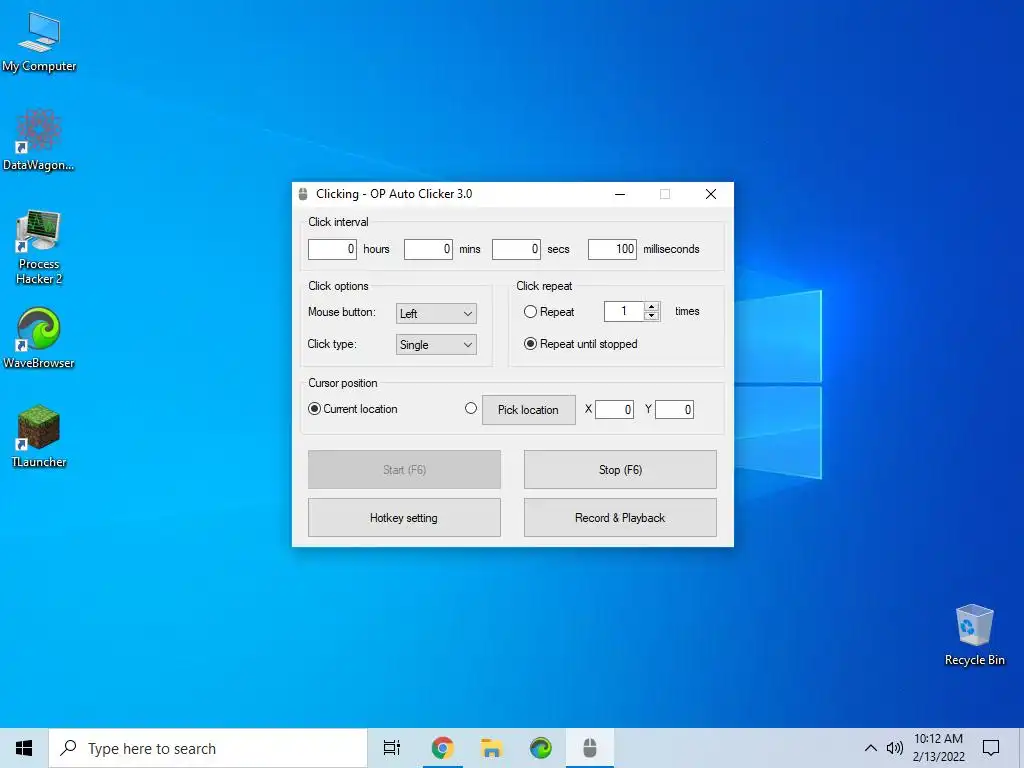Viewport: 1024px width, 768px height.
Task: Click the Pick location button
Action: pyautogui.click(x=528, y=410)
